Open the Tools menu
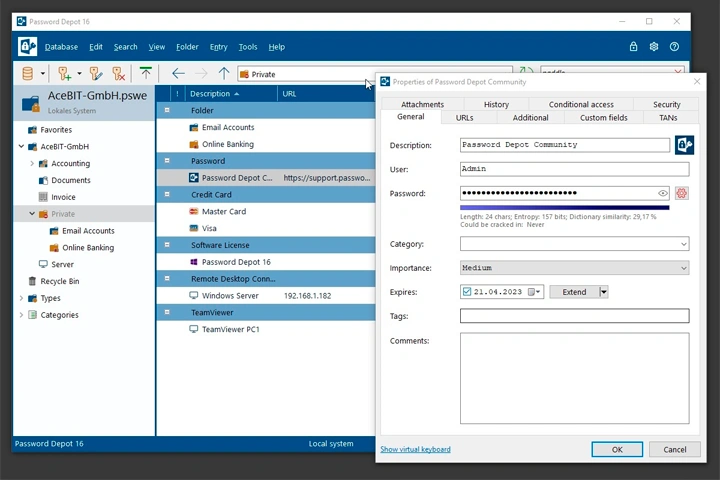Screen dimensions: 720x480 248,47
